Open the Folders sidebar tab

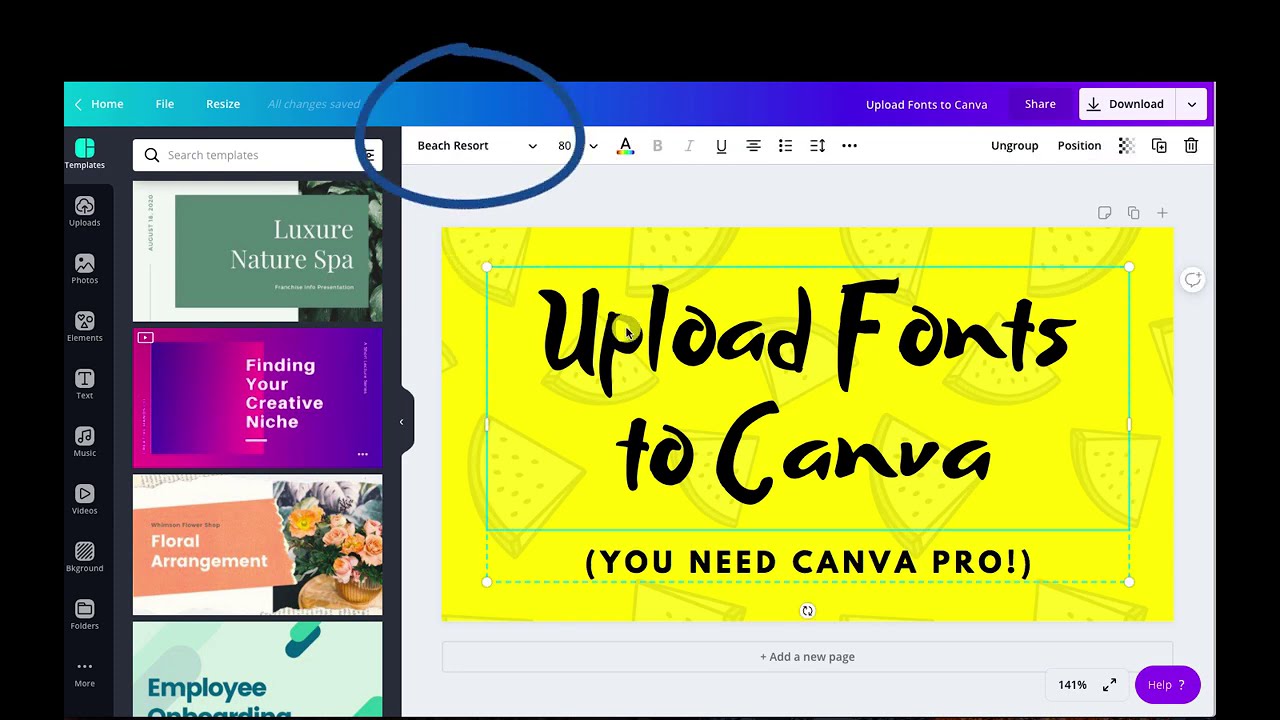[84, 615]
